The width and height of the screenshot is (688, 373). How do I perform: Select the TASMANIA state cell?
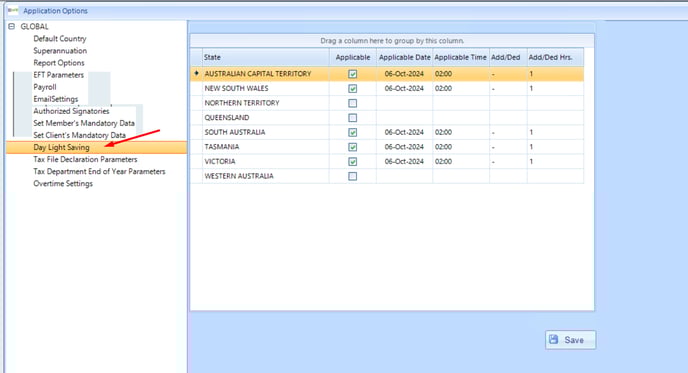tap(265, 147)
